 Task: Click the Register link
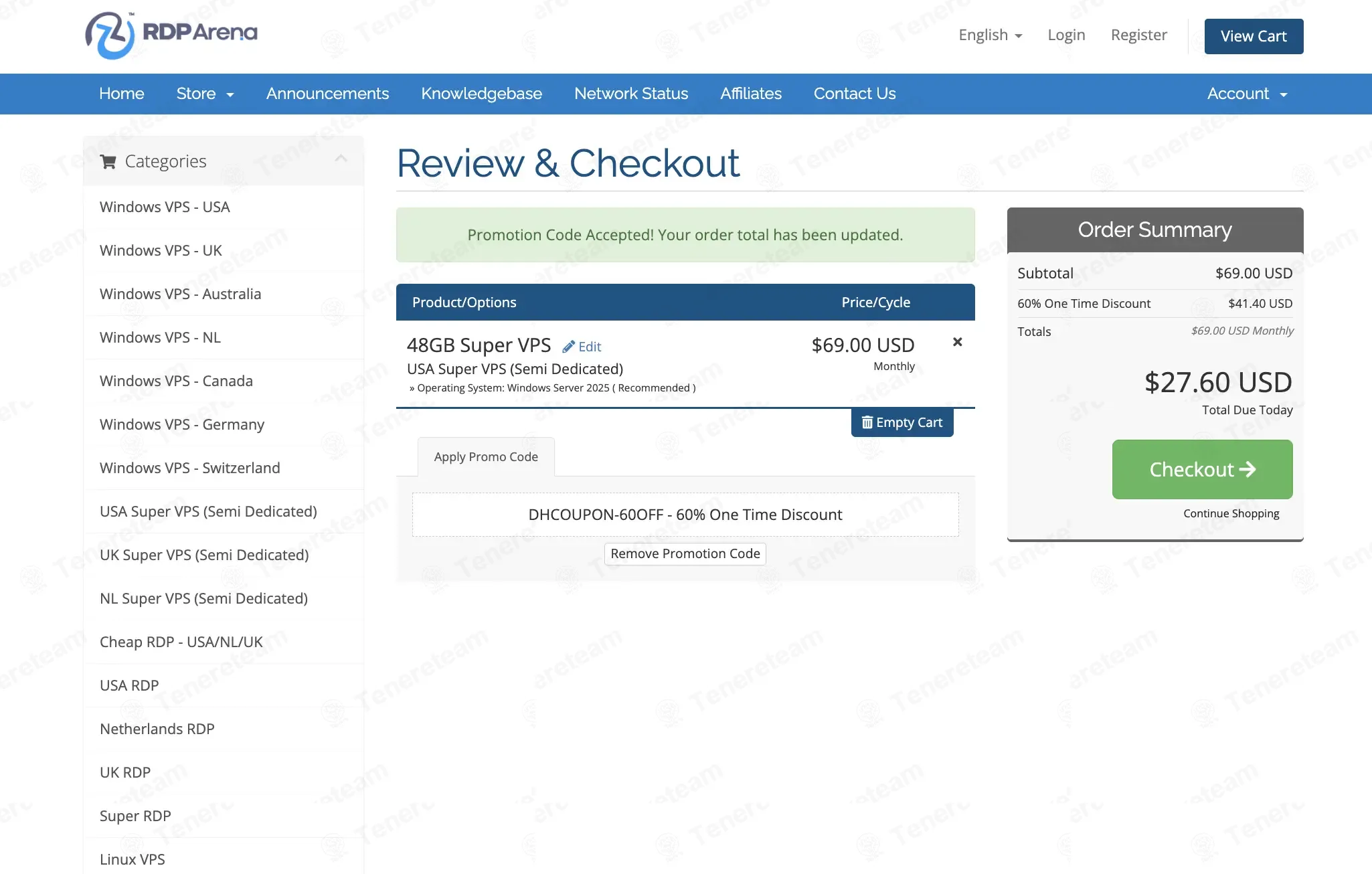tap(1138, 35)
